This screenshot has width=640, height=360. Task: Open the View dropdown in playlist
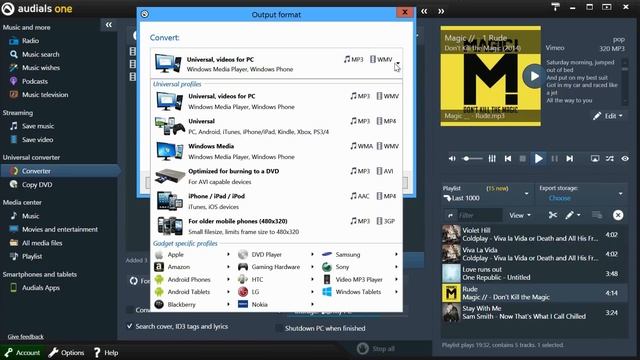click(520, 215)
